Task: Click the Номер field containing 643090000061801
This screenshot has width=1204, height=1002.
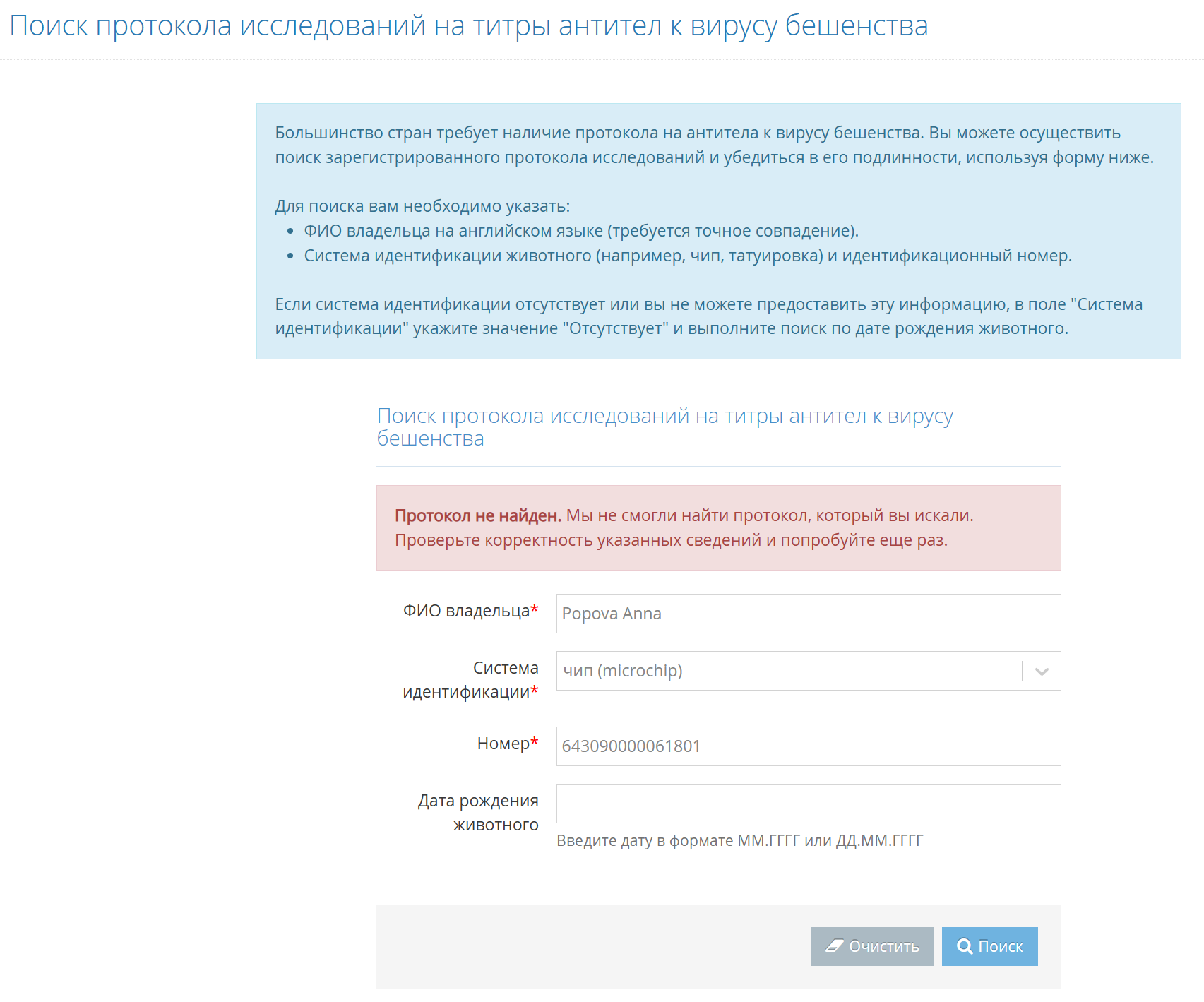Action: pyautogui.click(x=808, y=746)
